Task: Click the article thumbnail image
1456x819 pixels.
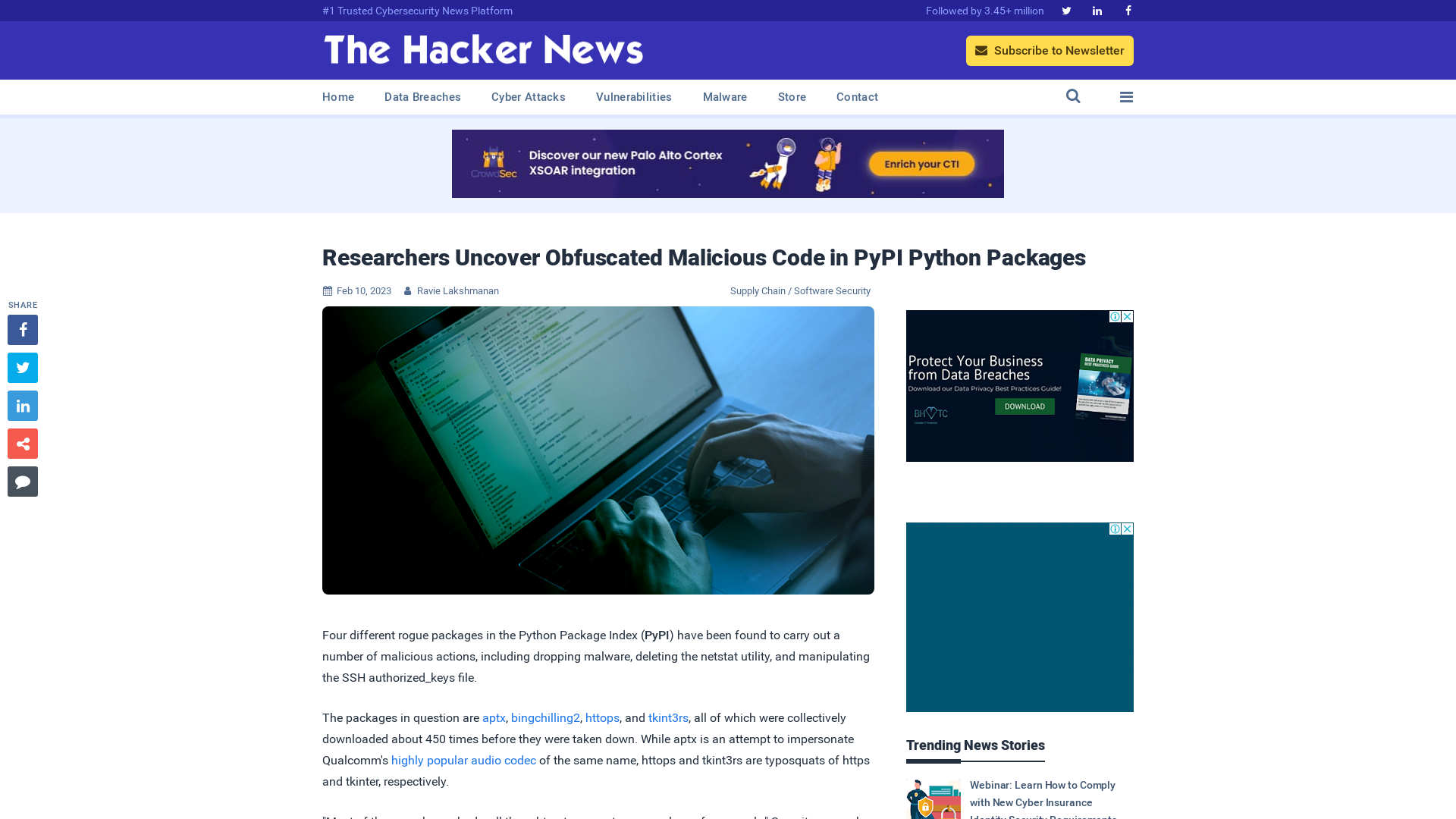Action: [598, 450]
